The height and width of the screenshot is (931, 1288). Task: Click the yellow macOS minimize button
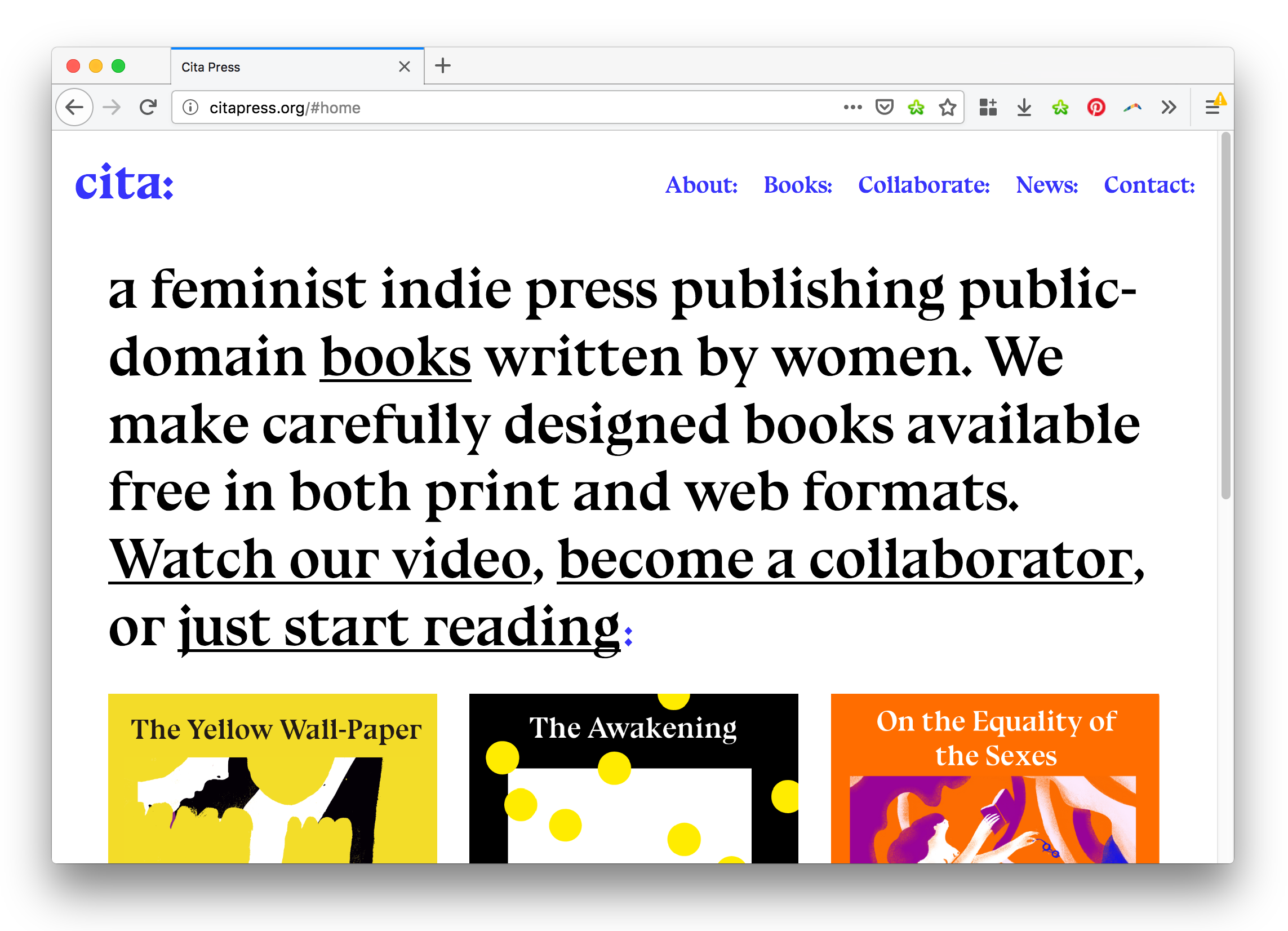point(96,66)
